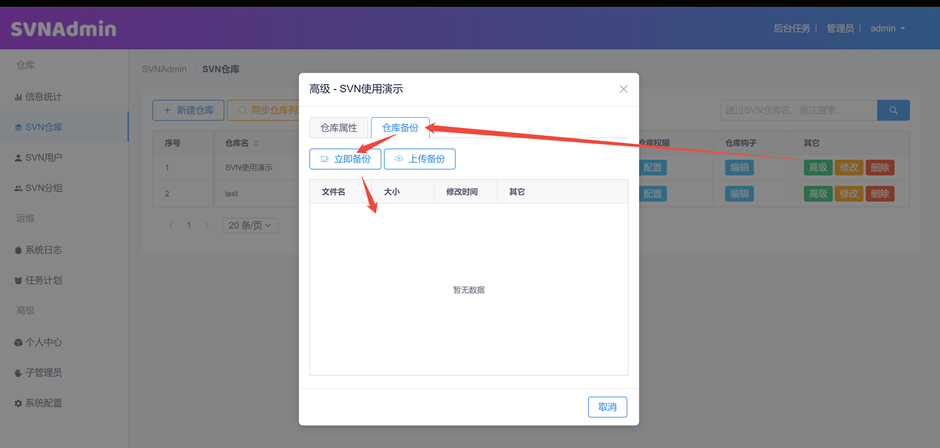Screen dimensions: 940x448
Task: Open 后台任务 in the header
Action: (791, 28)
